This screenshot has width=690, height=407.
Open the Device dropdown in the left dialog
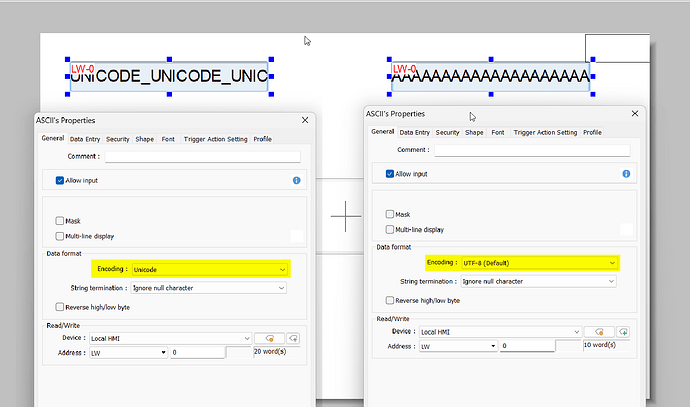pos(170,338)
